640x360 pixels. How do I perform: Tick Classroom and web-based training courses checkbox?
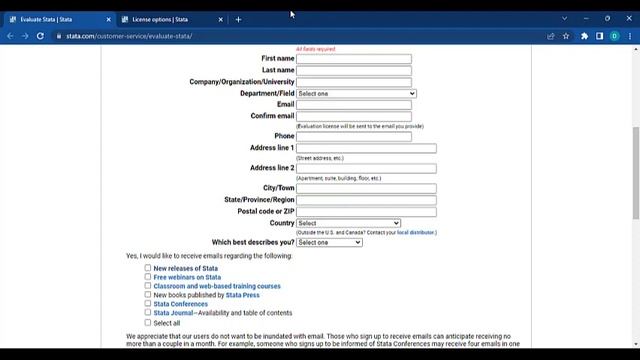(x=147, y=286)
